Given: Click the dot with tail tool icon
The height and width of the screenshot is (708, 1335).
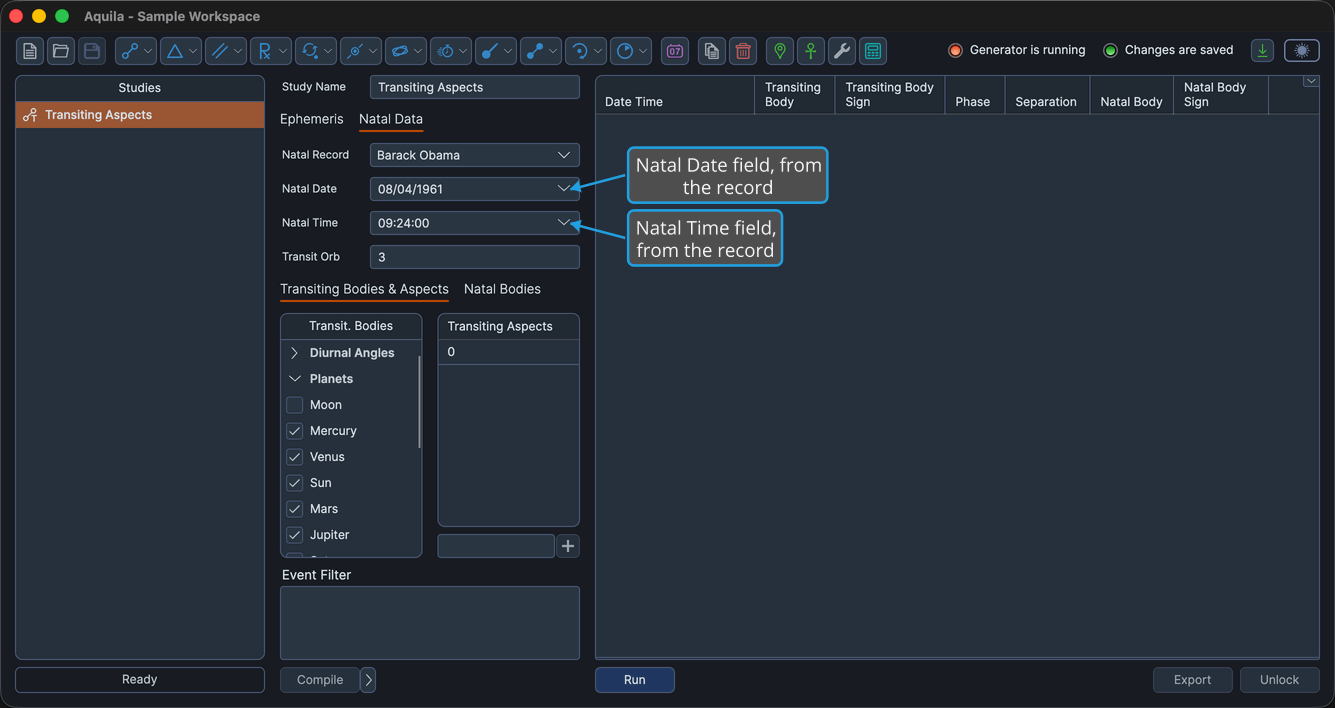Looking at the screenshot, I should tap(490, 51).
